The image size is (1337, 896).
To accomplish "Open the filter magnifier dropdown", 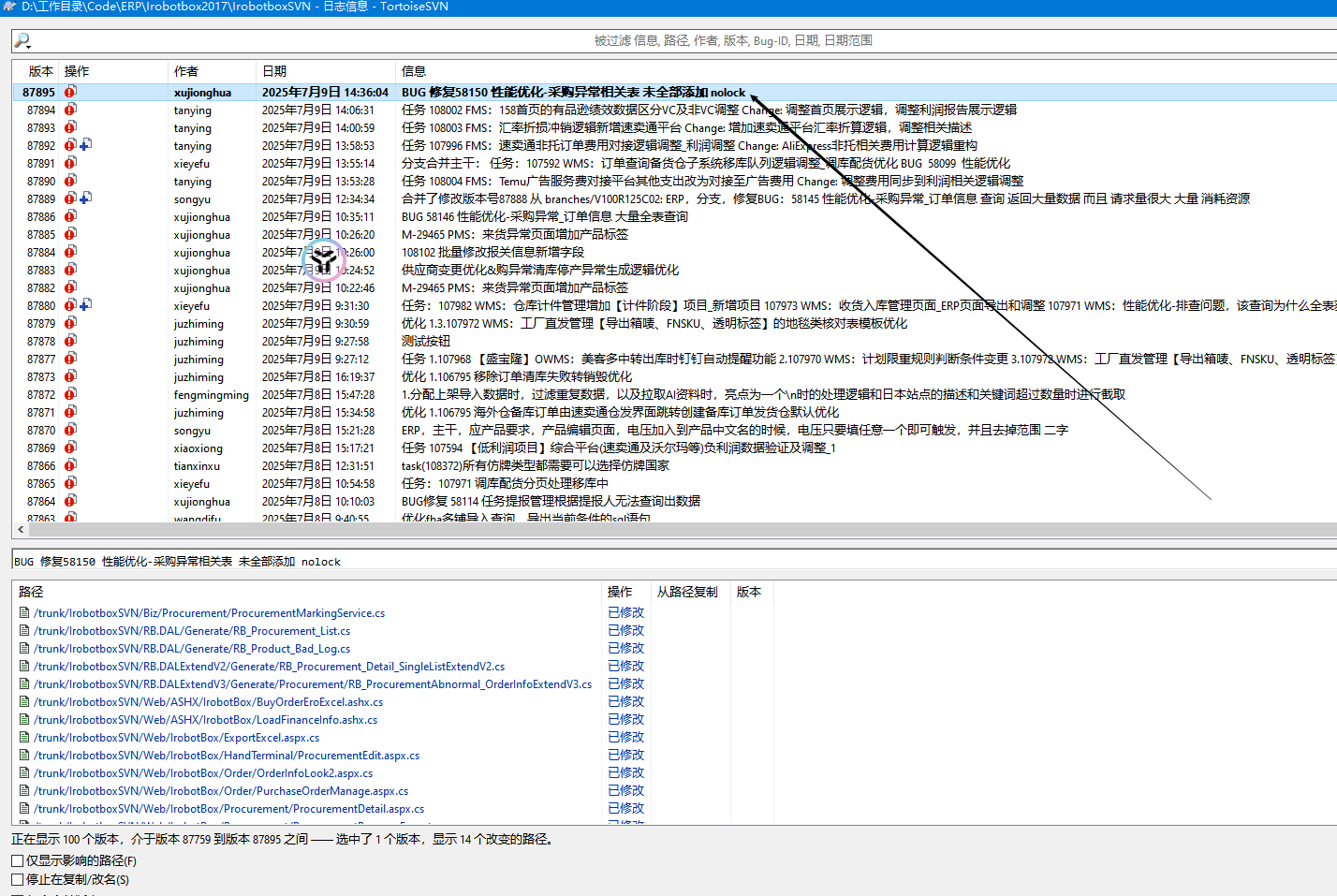I will pos(23,41).
